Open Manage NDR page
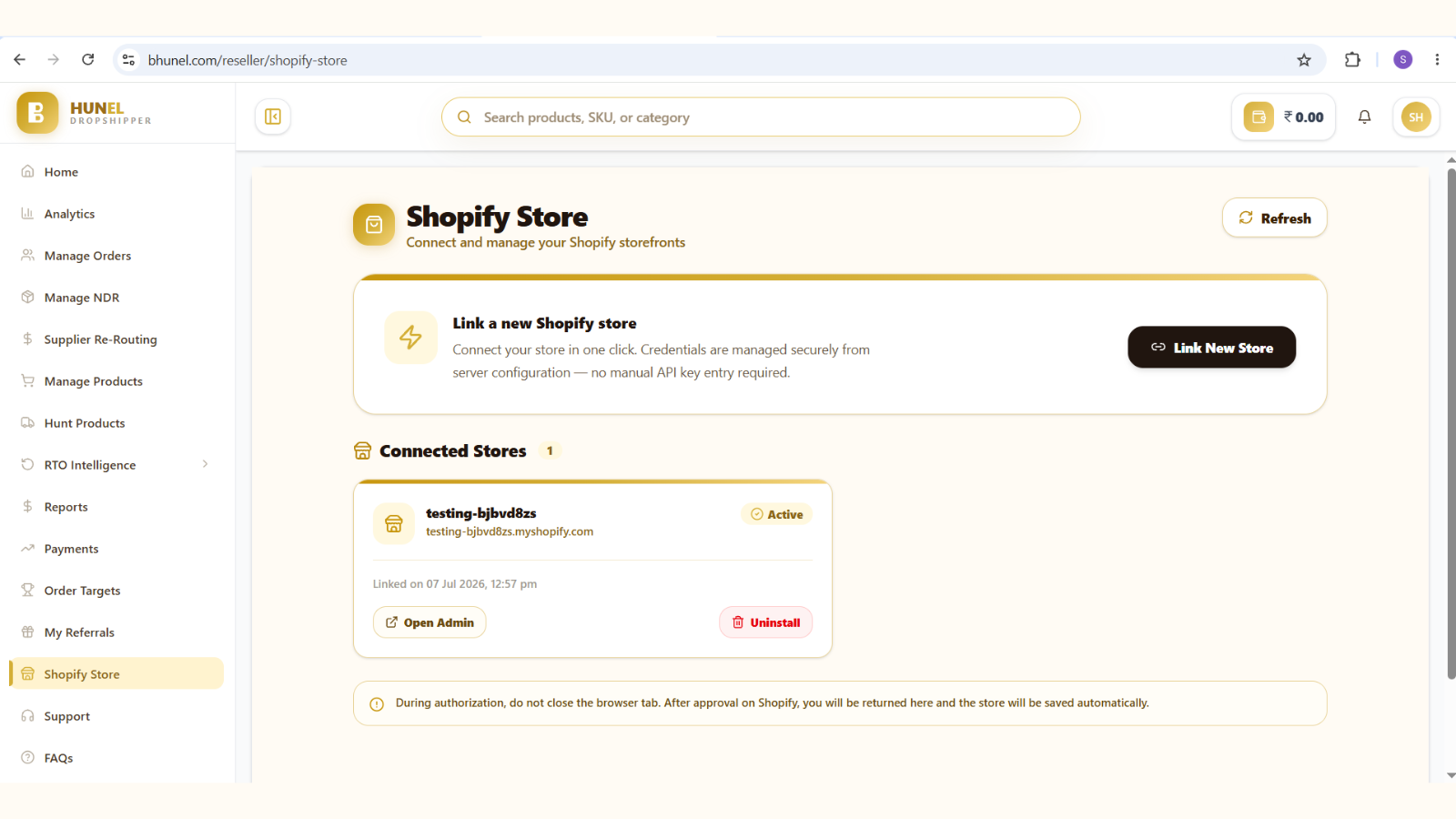The image size is (1456, 819). (x=116, y=298)
